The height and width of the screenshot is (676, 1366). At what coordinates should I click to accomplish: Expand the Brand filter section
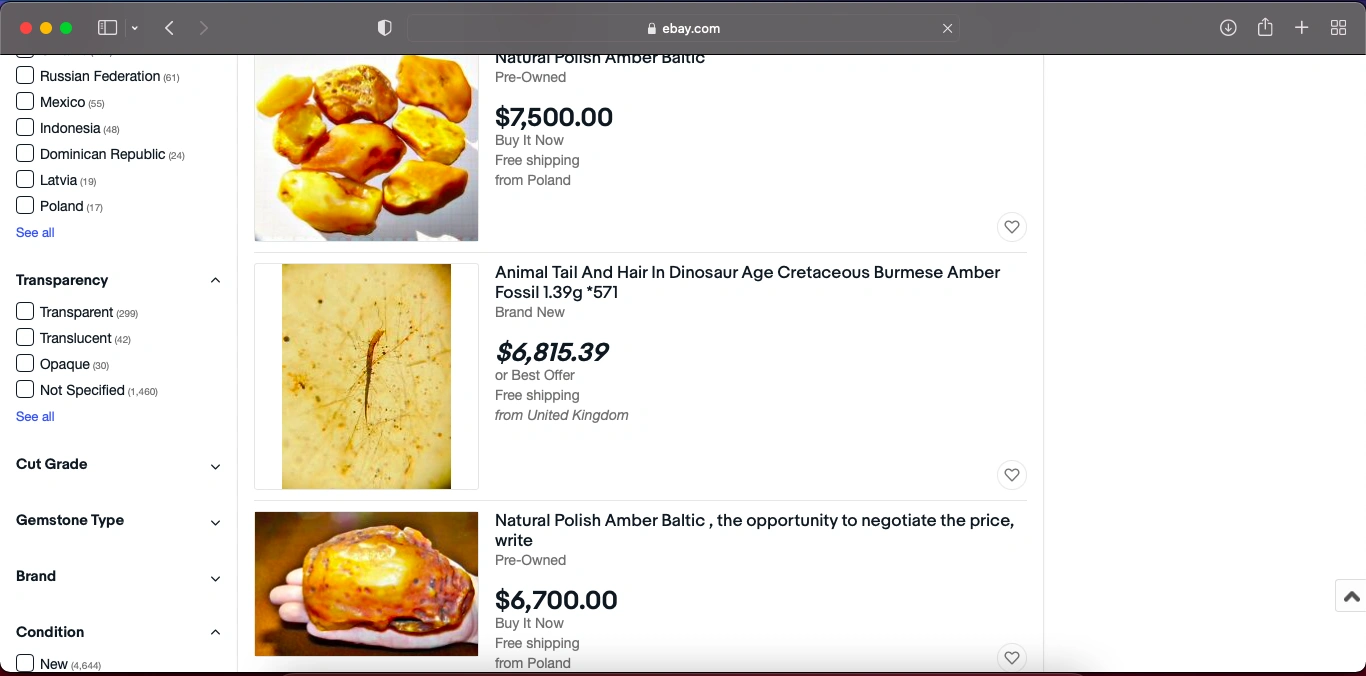[215, 578]
